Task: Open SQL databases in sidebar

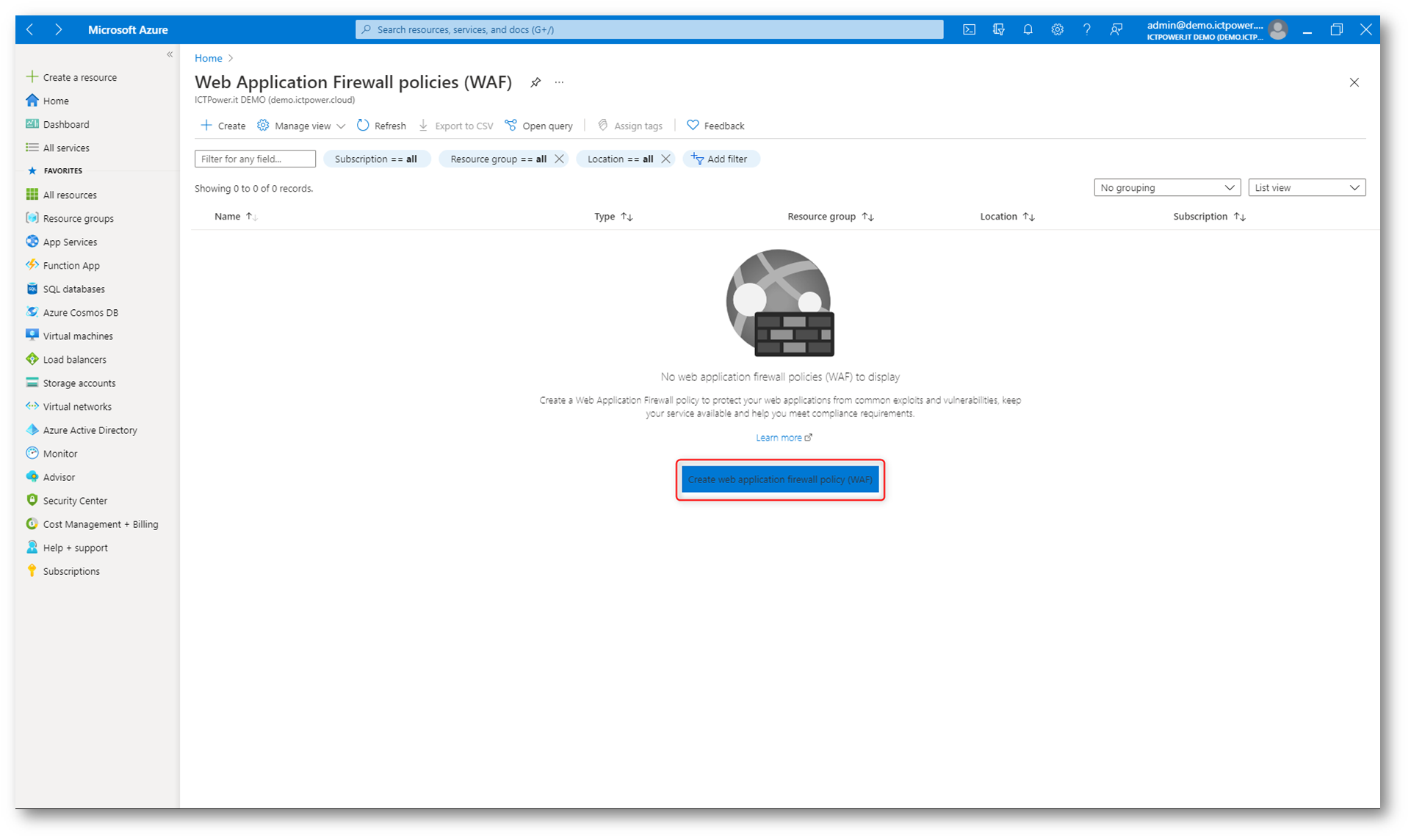Action: (65, 289)
